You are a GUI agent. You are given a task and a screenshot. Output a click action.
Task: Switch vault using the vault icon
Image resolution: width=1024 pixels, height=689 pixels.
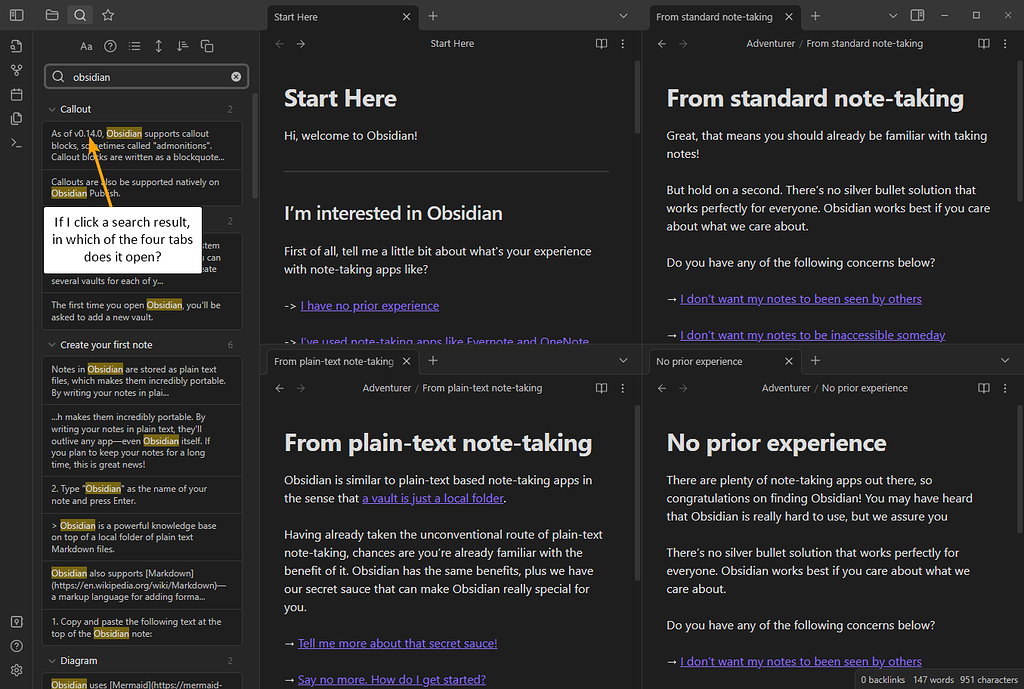(x=16, y=621)
